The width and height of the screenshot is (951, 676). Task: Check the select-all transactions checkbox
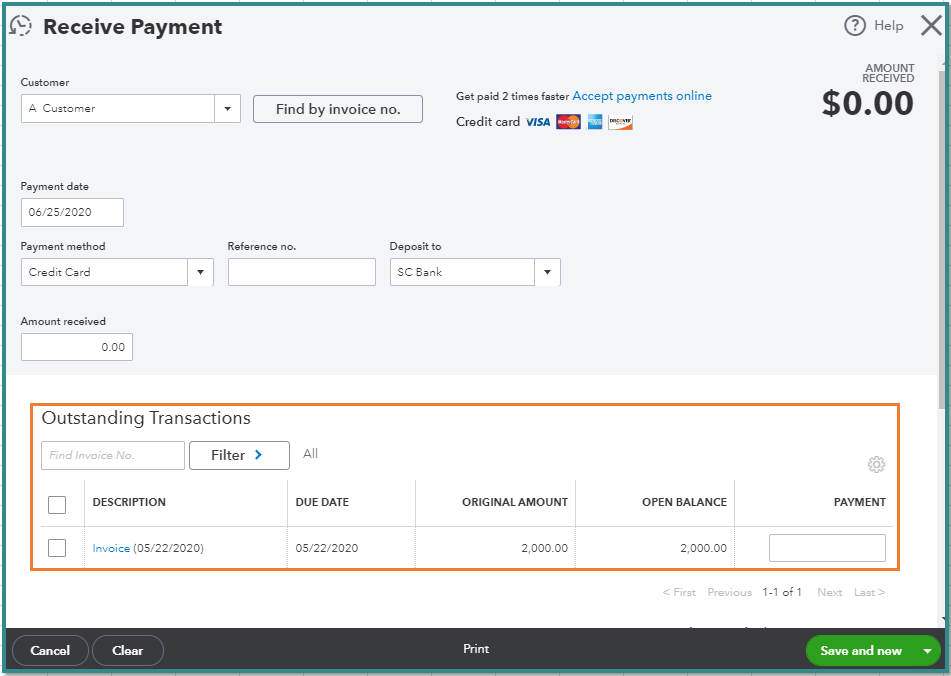click(56, 505)
